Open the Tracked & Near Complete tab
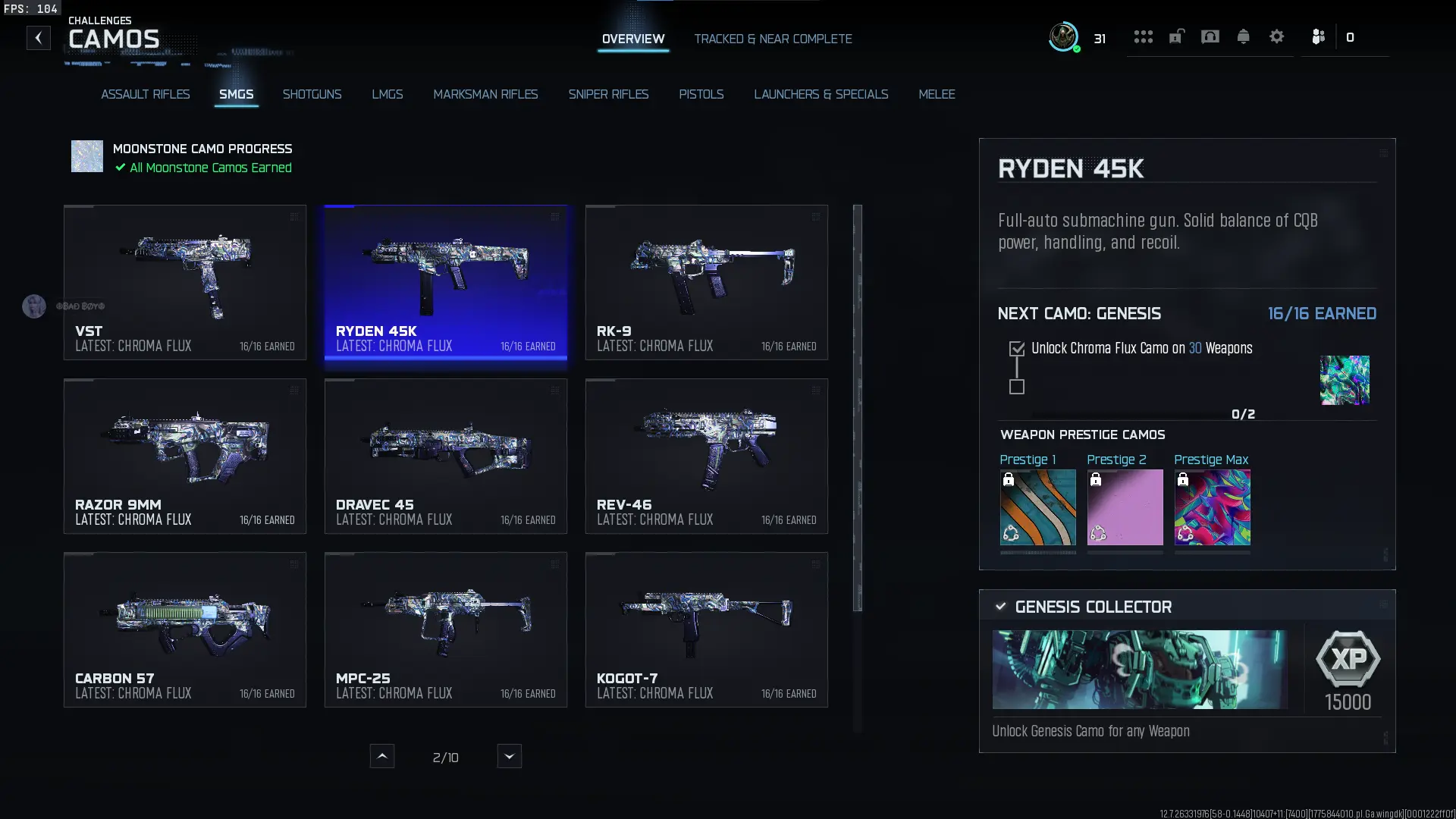This screenshot has width=1456, height=819. 773,39
